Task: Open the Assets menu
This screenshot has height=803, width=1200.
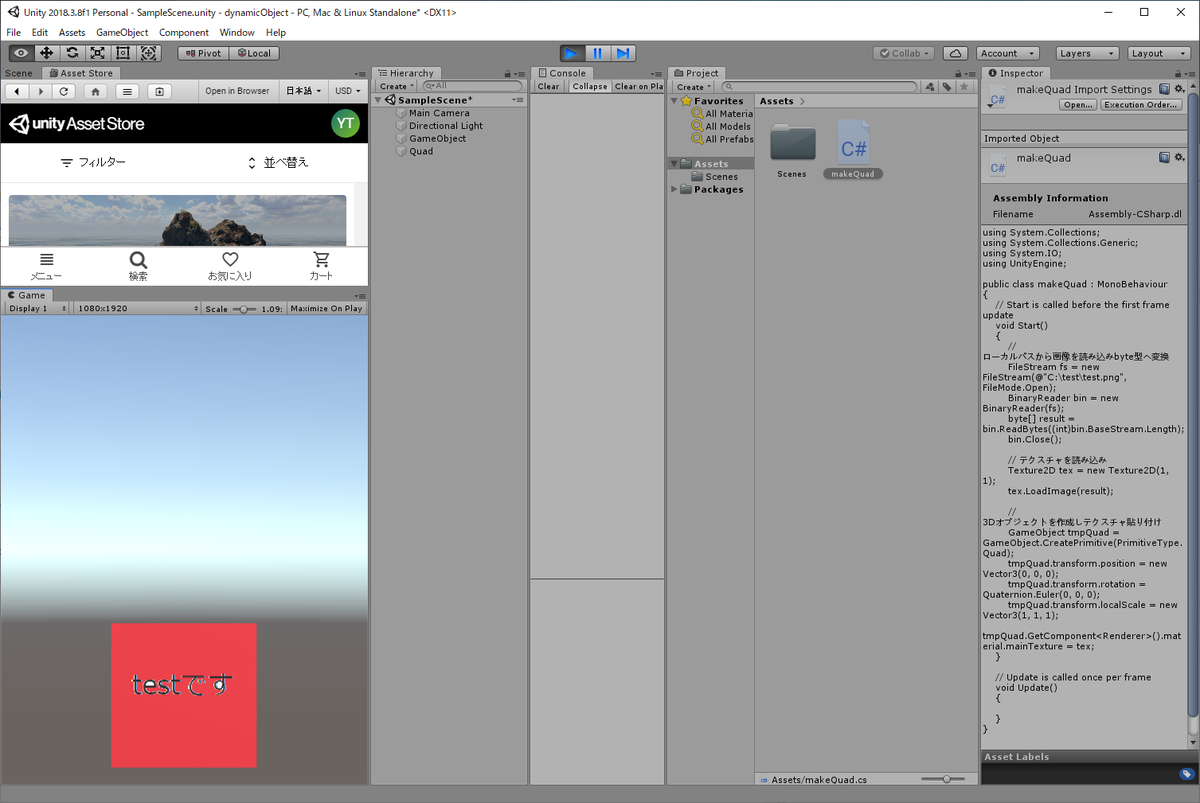Action: pyautogui.click(x=72, y=33)
